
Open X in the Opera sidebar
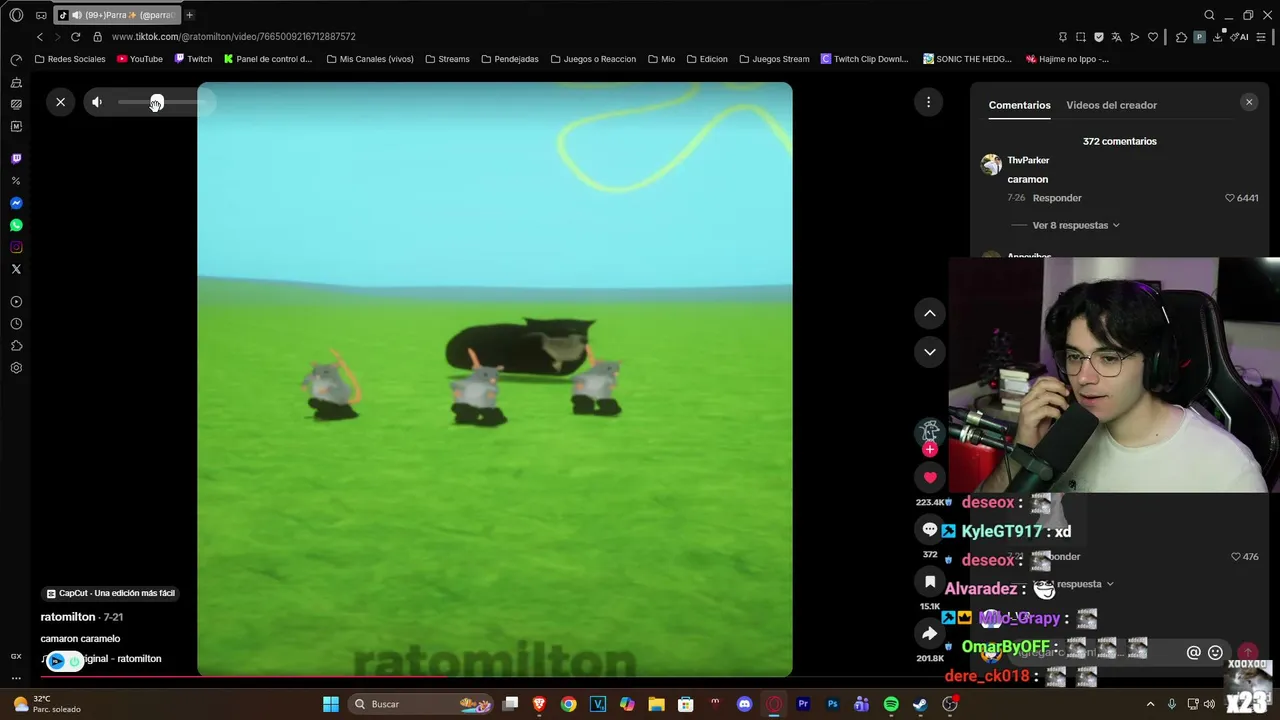click(16, 269)
